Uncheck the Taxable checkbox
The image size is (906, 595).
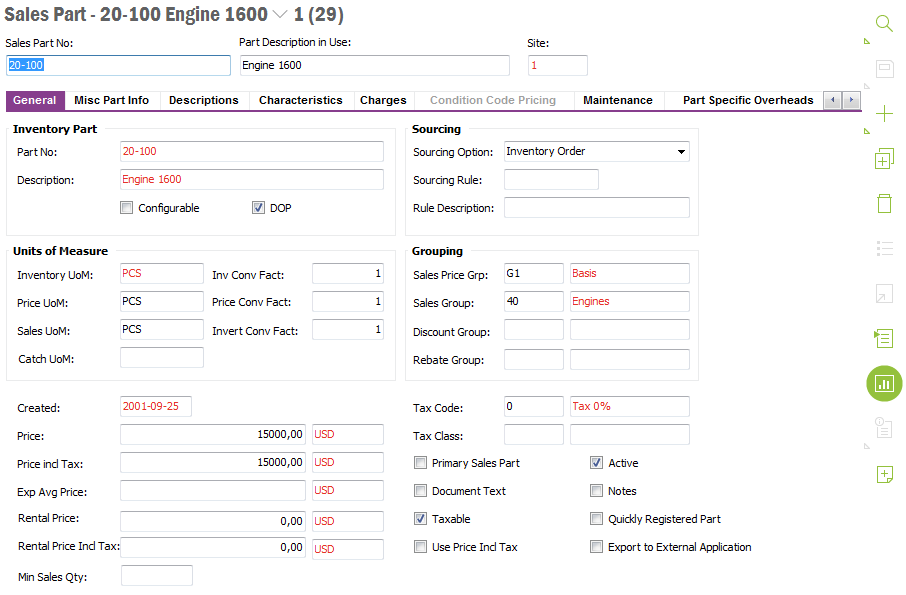421,519
